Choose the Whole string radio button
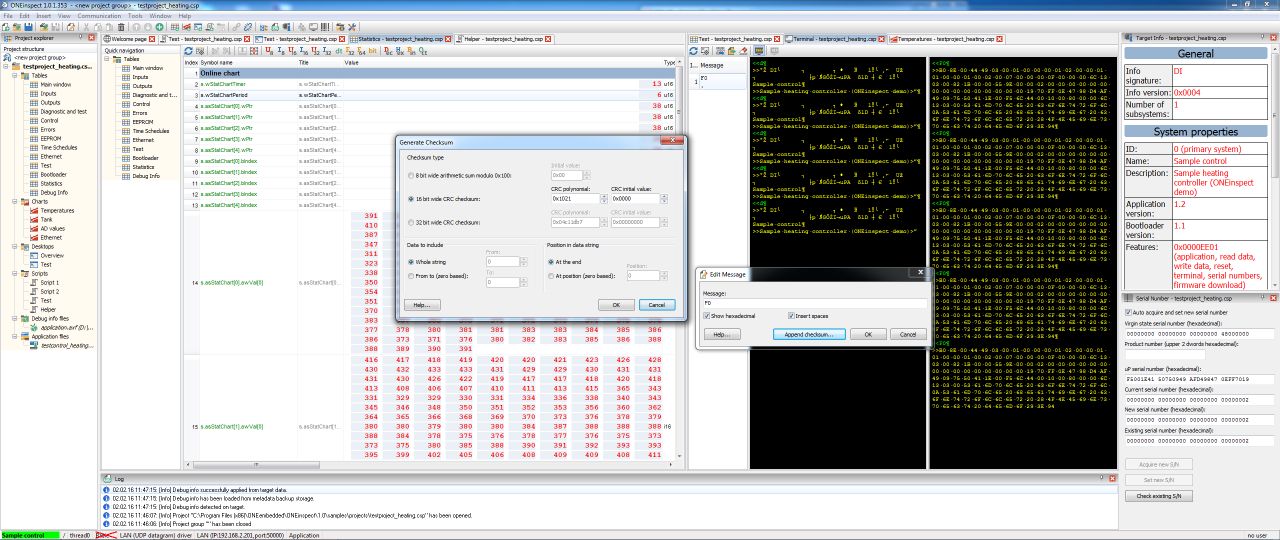The image size is (1280, 540). [x=411, y=262]
